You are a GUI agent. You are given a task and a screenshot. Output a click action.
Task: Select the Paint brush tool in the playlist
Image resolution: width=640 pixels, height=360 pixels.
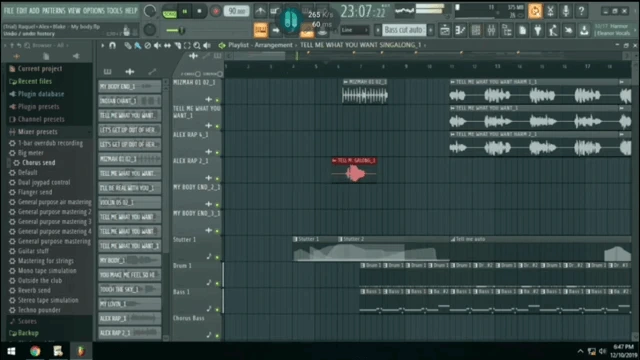[x=138, y=45]
